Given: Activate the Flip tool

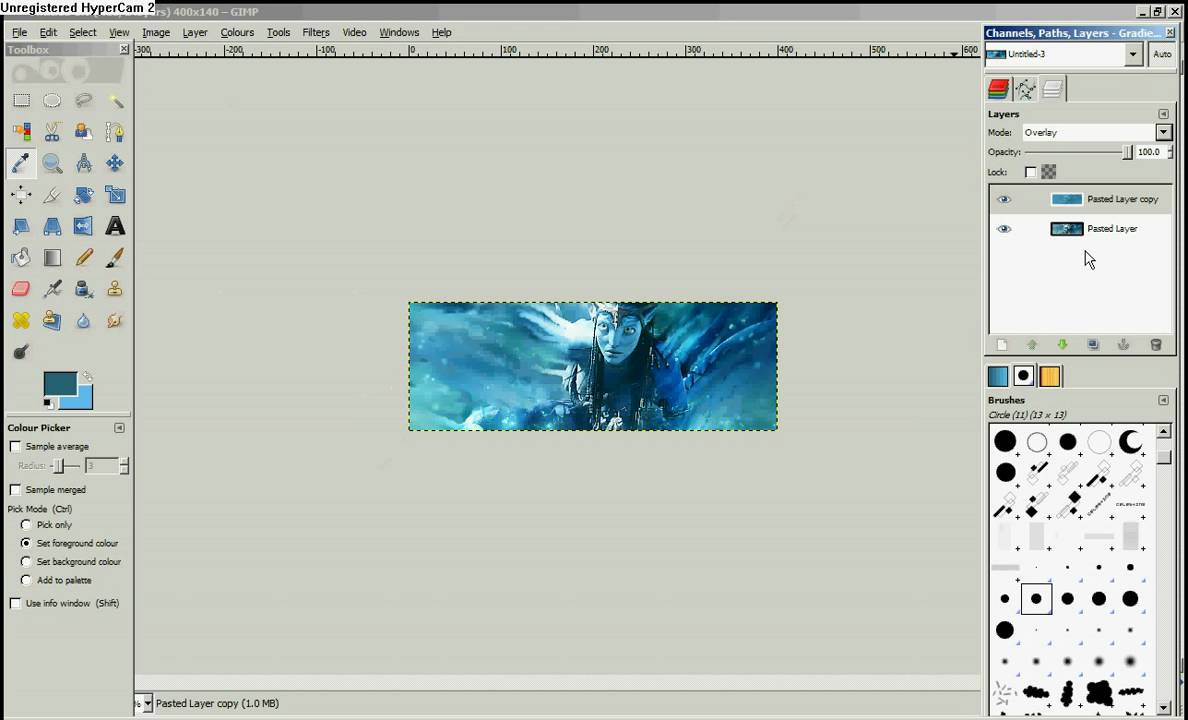Looking at the screenshot, I should click(x=83, y=226).
